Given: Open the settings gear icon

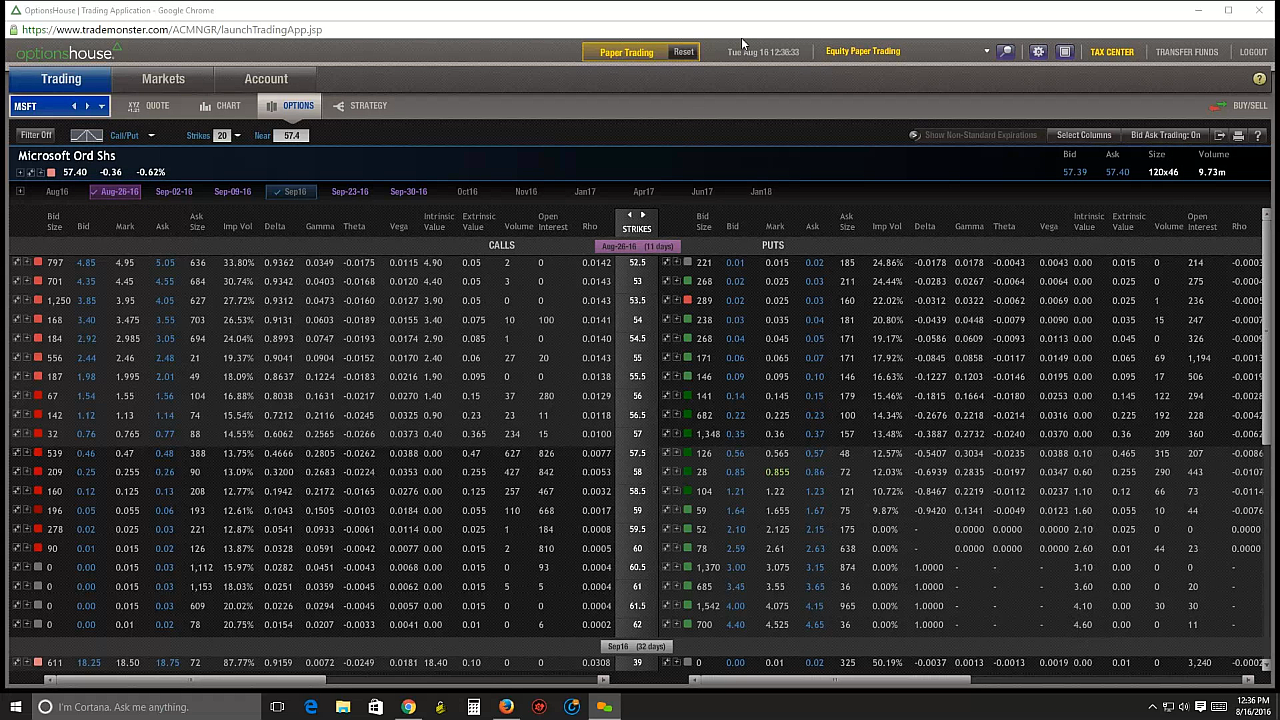Looking at the screenshot, I should [1038, 52].
